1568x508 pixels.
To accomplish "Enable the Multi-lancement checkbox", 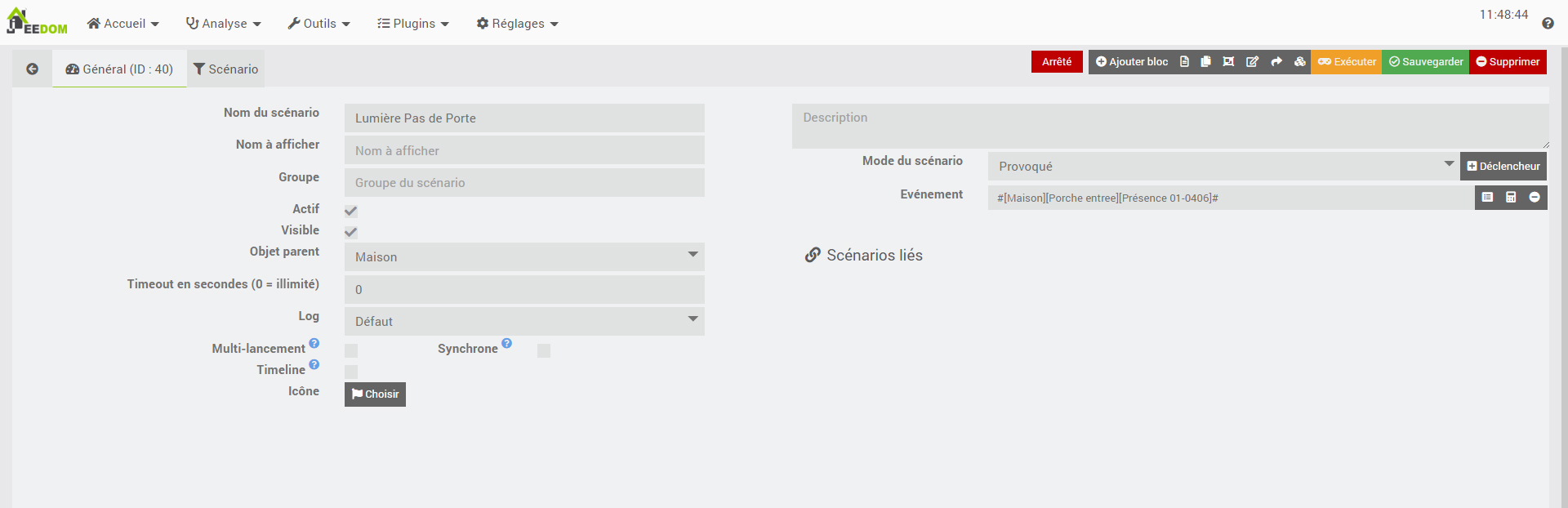I will [351, 350].
